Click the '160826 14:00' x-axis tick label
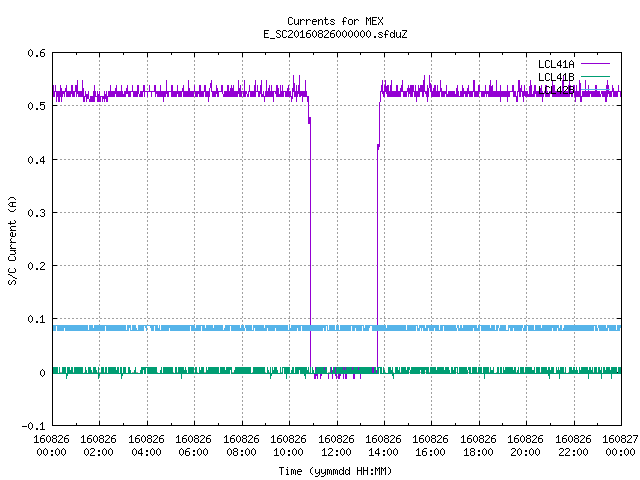Screen dimensions: 640x480 pyautogui.click(x=383, y=446)
